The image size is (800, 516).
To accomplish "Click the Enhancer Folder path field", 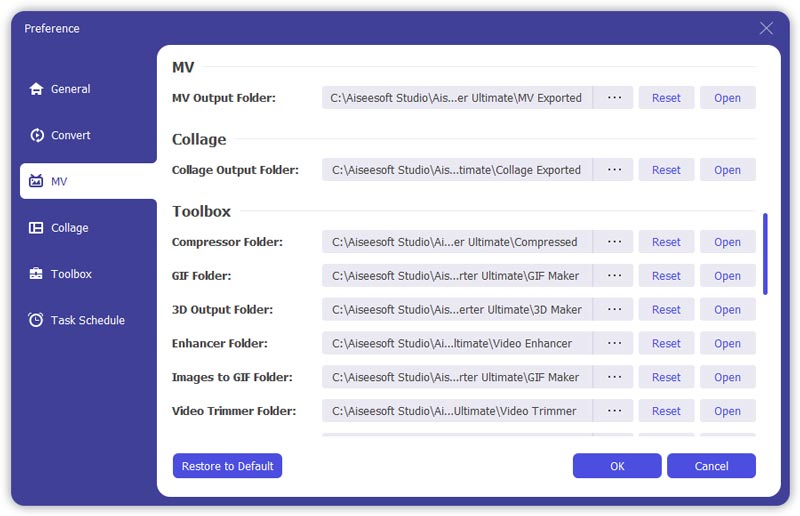I will tap(457, 343).
